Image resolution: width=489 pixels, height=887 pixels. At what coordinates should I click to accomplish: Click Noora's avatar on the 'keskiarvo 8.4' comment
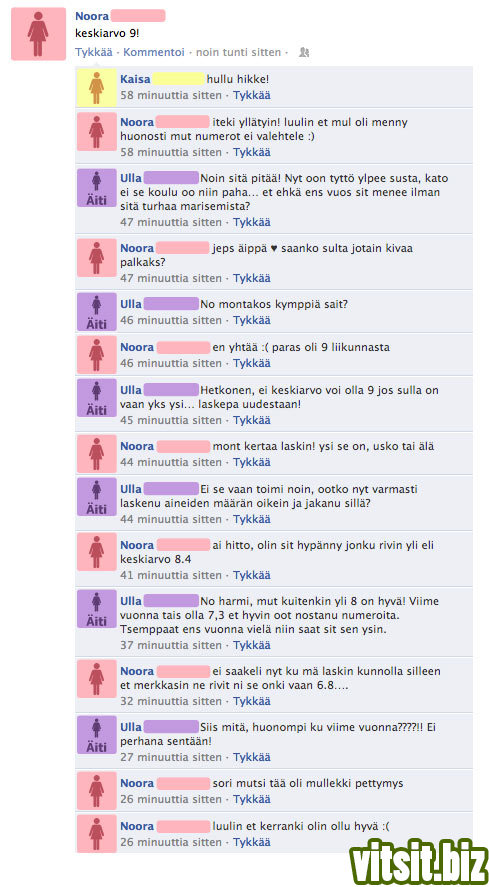tap(97, 552)
